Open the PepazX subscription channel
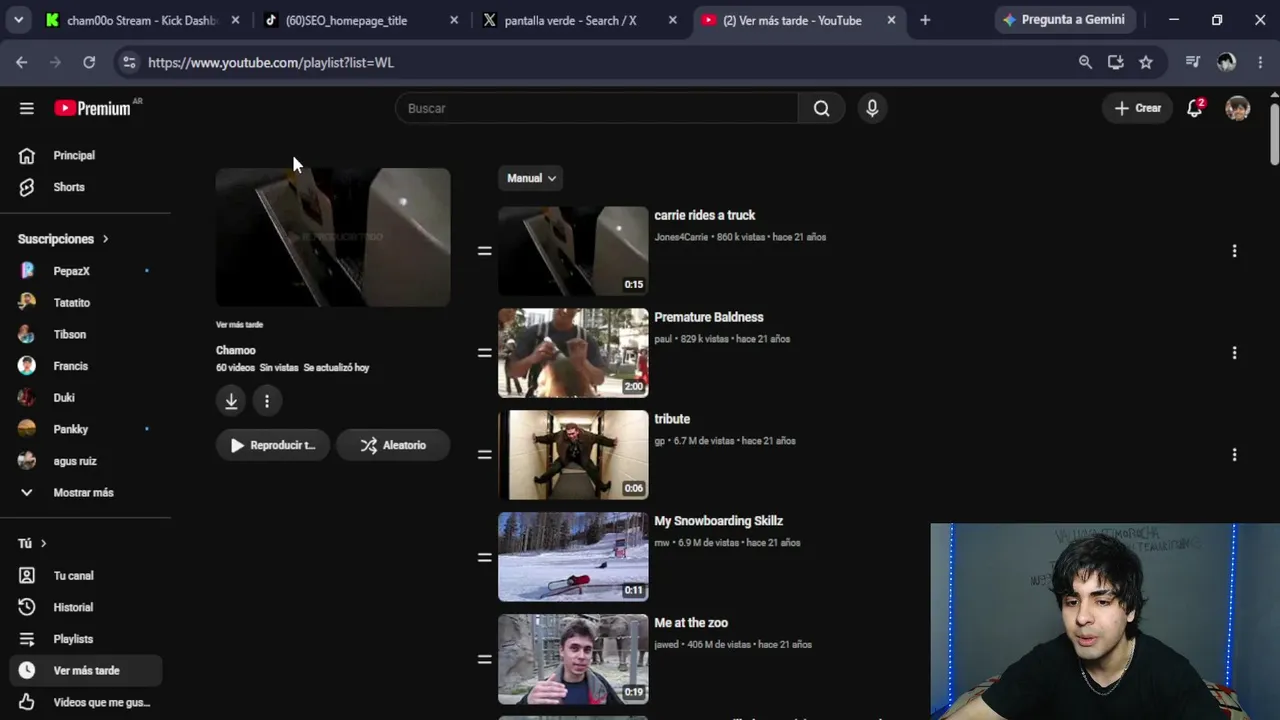Image resolution: width=1280 pixels, height=720 pixels. click(x=85, y=271)
